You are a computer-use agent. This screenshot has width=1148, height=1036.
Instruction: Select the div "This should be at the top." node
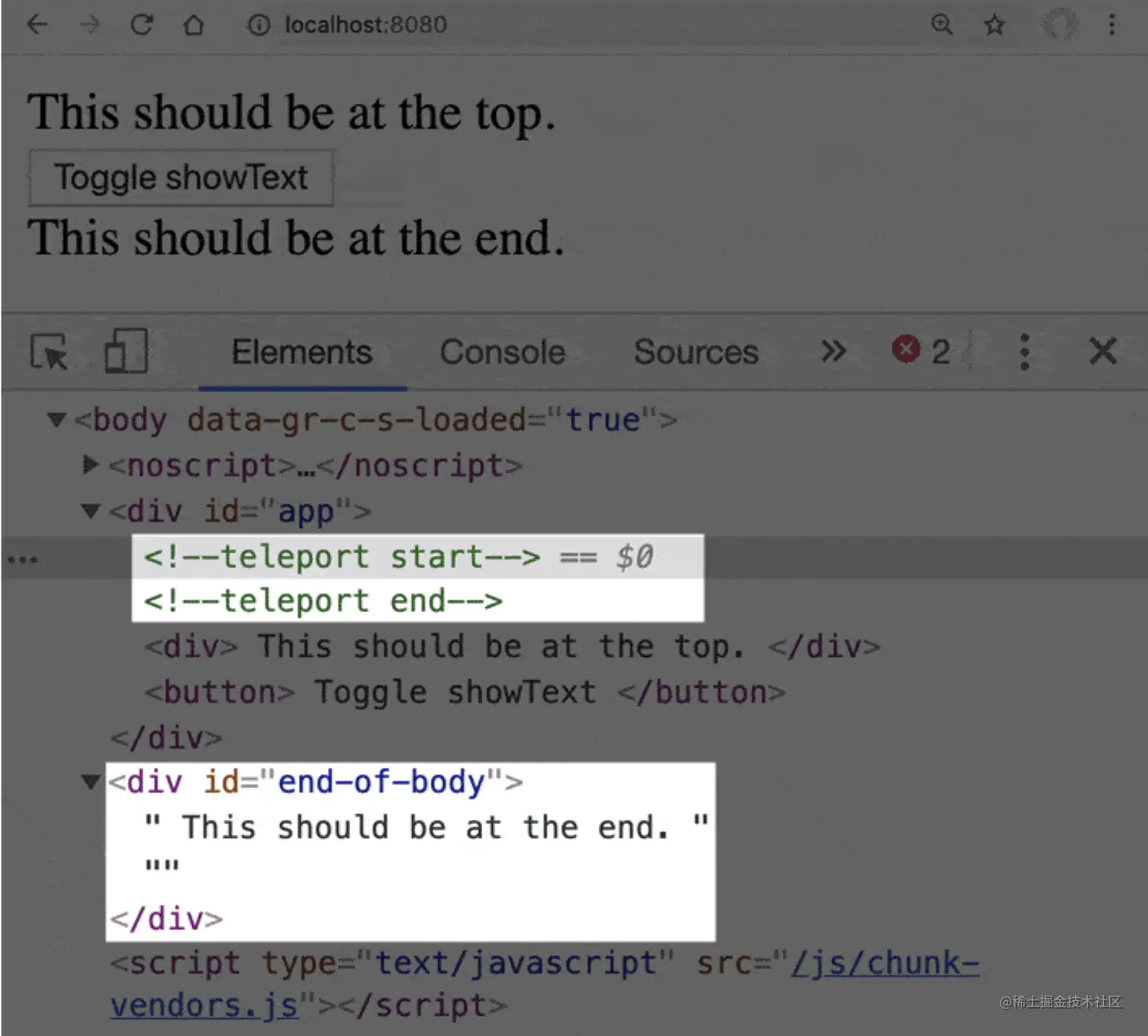click(x=512, y=647)
